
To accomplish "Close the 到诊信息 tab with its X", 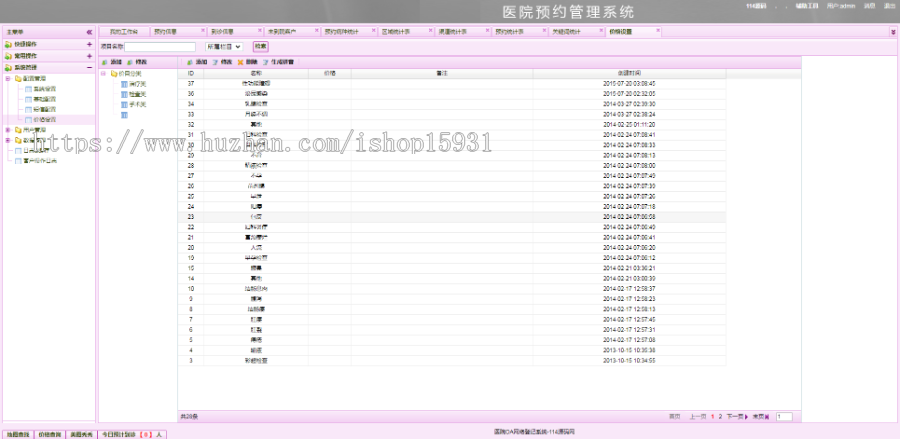I will click(x=259, y=30).
